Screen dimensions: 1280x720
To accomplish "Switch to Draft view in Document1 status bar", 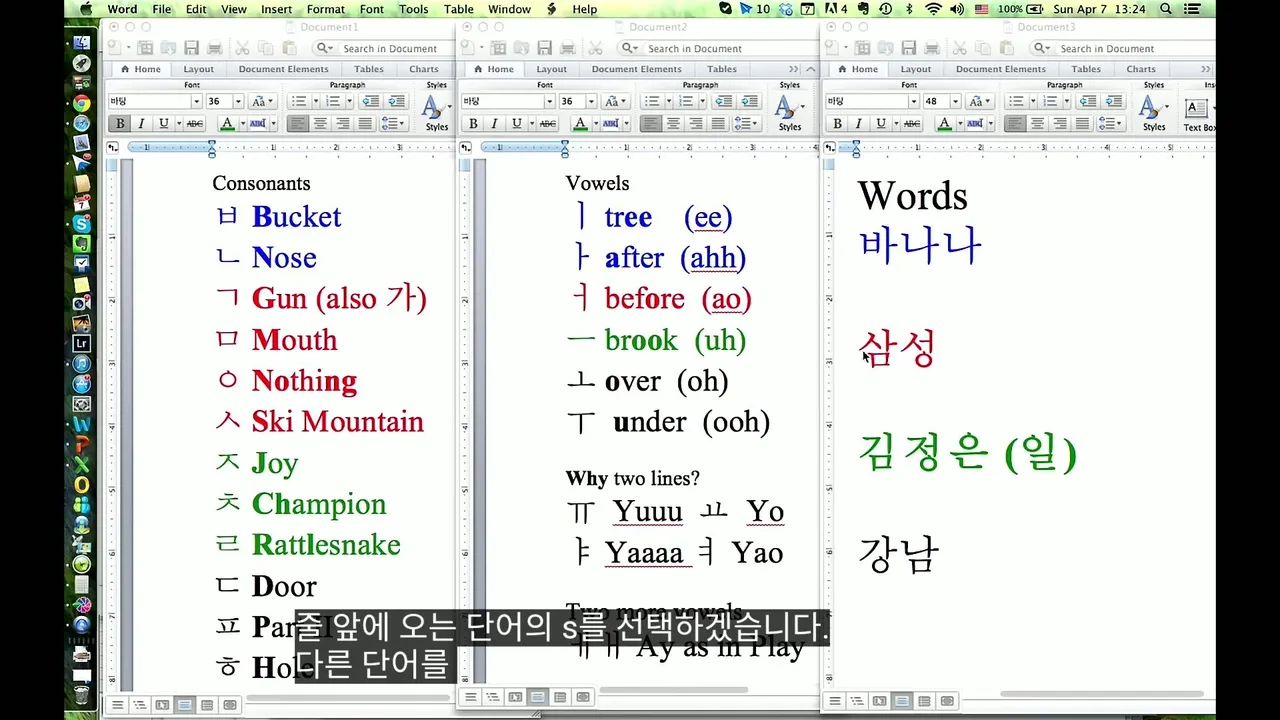I will [118, 705].
